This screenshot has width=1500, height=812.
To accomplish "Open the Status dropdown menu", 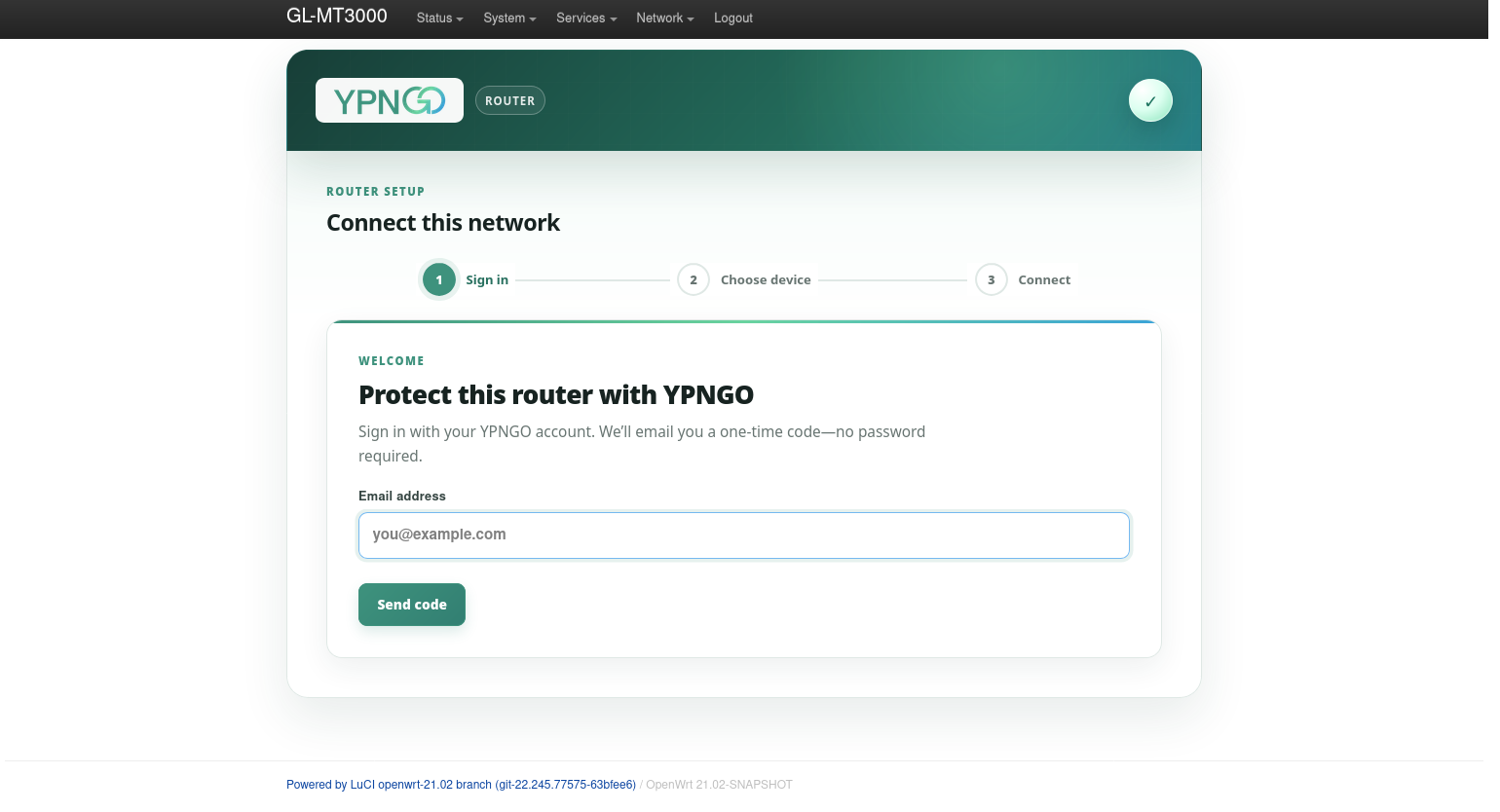I will pos(439,18).
